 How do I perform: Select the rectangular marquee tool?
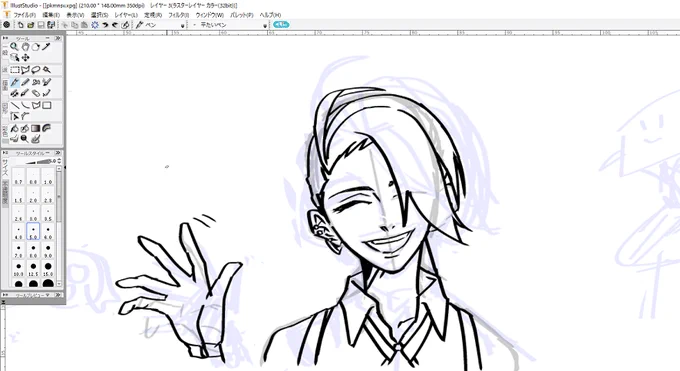pos(14,70)
